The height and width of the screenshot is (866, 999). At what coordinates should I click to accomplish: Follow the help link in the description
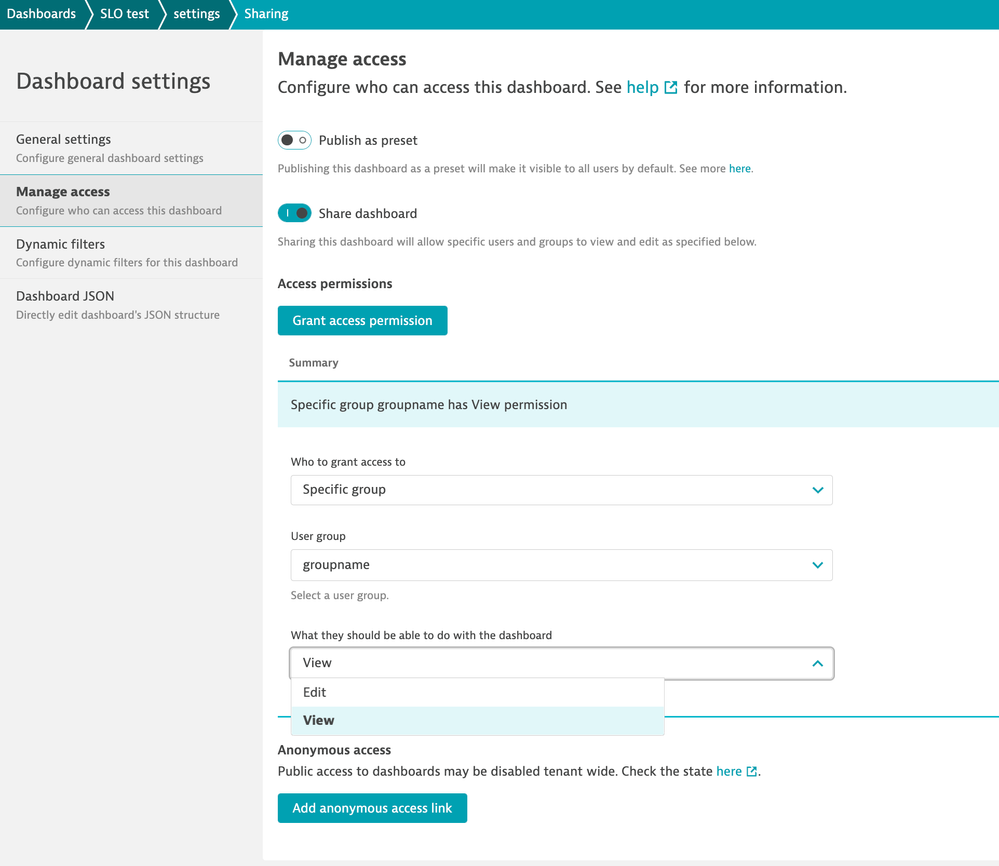[x=642, y=88]
